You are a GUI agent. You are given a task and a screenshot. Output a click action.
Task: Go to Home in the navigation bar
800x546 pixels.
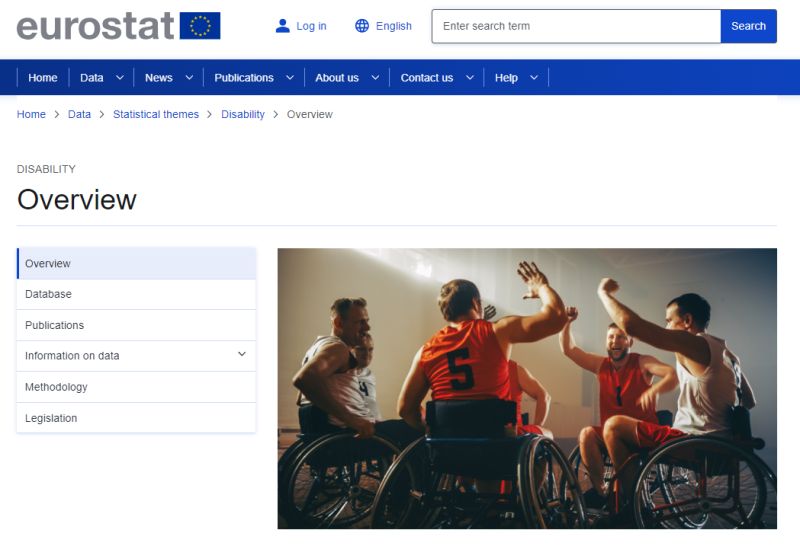point(43,78)
